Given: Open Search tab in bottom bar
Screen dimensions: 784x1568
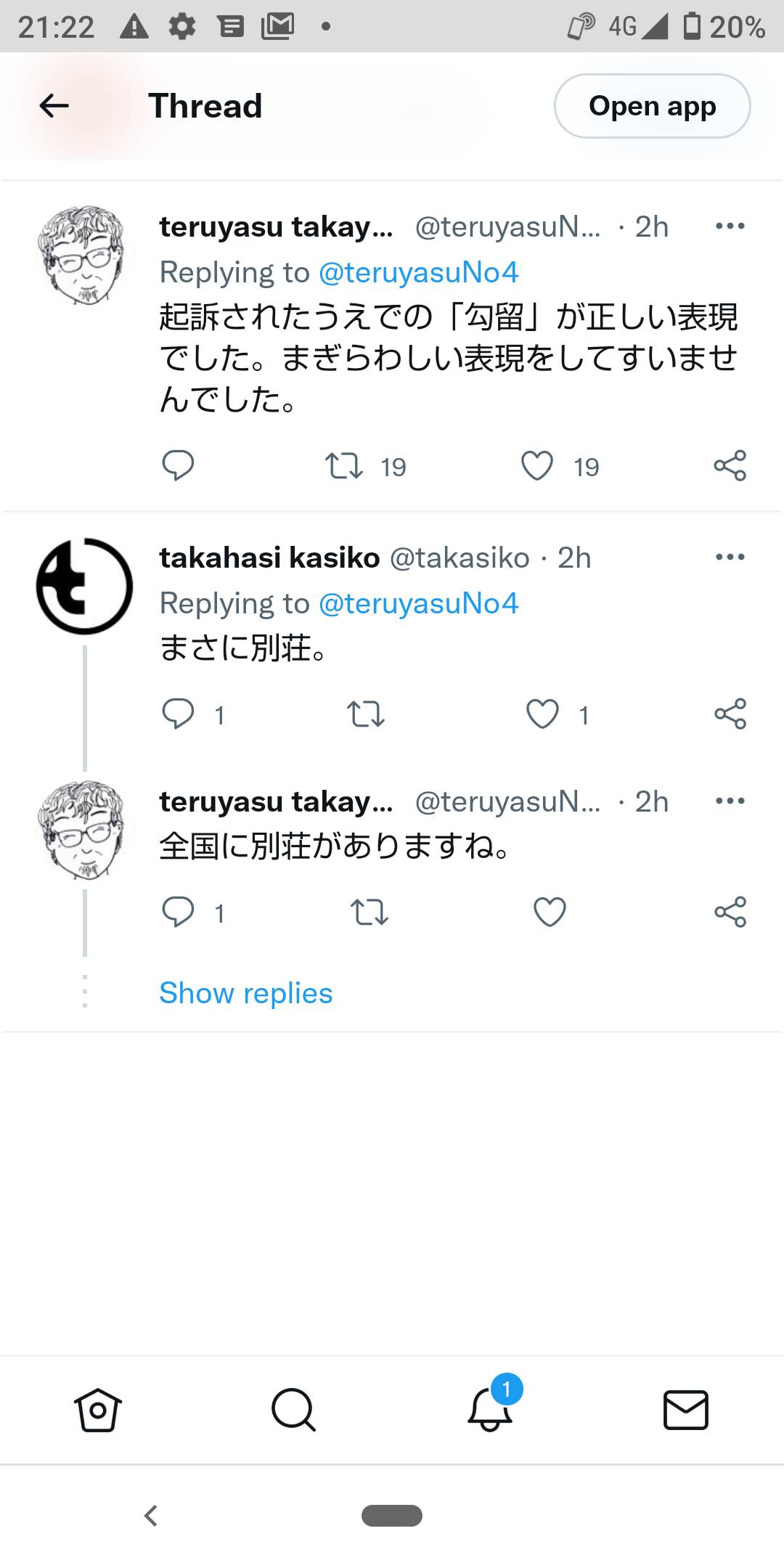Looking at the screenshot, I should 293,1410.
